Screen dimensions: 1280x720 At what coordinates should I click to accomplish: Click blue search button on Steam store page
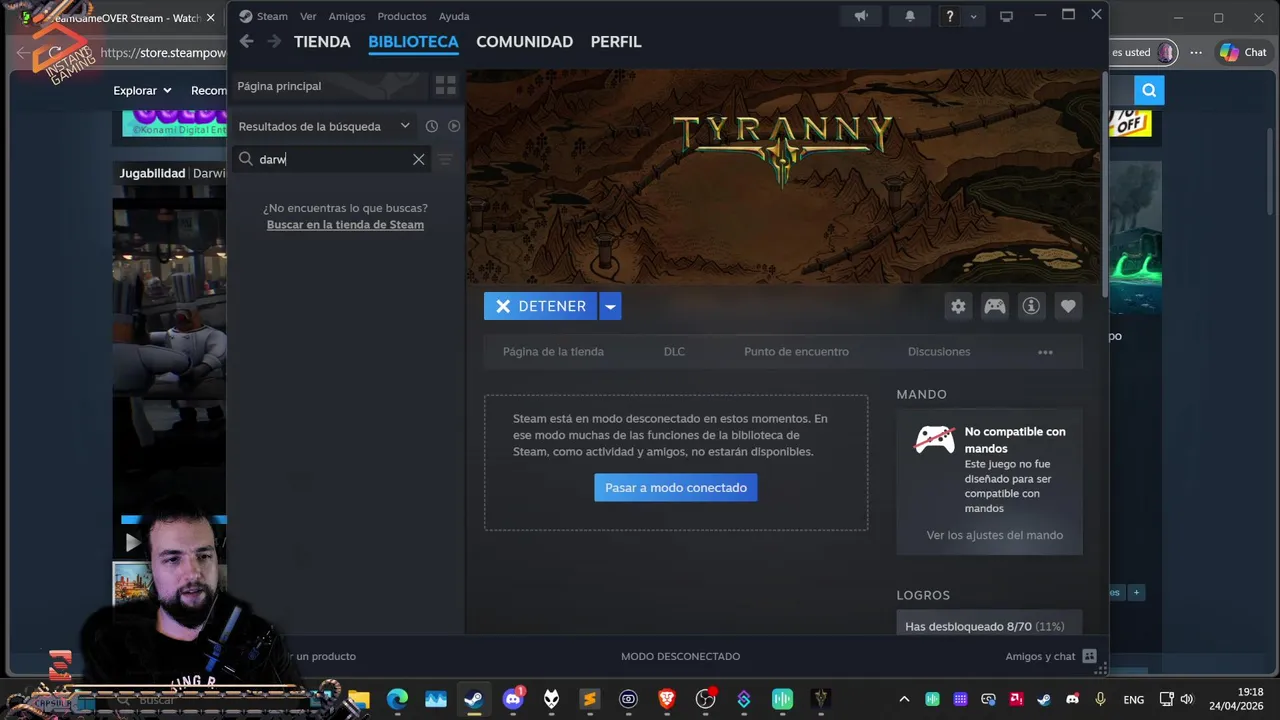[x=1149, y=91]
